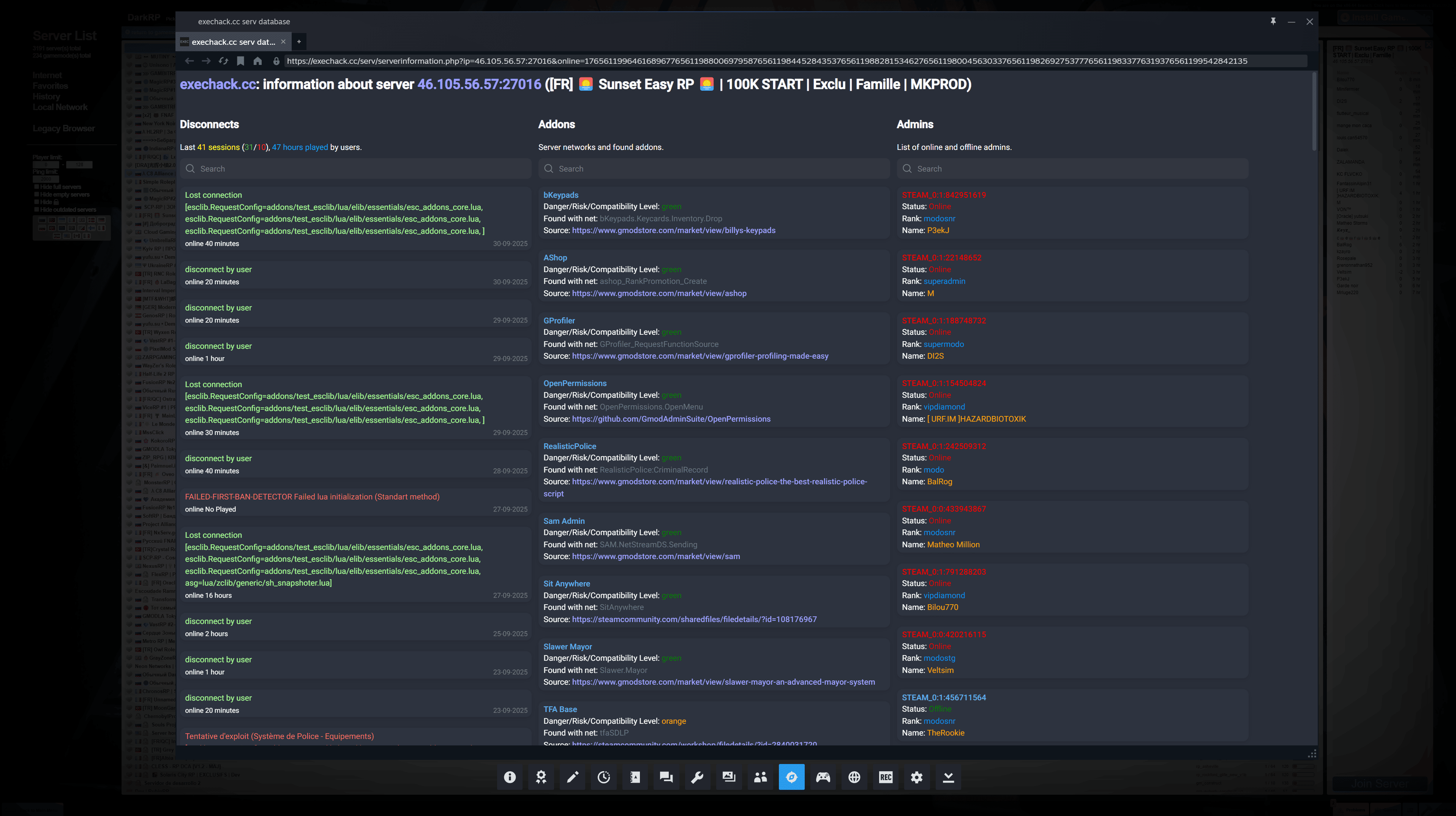Click the image gallery icon
Image resolution: width=1456 pixels, height=816 pixels.
click(x=729, y=777)
